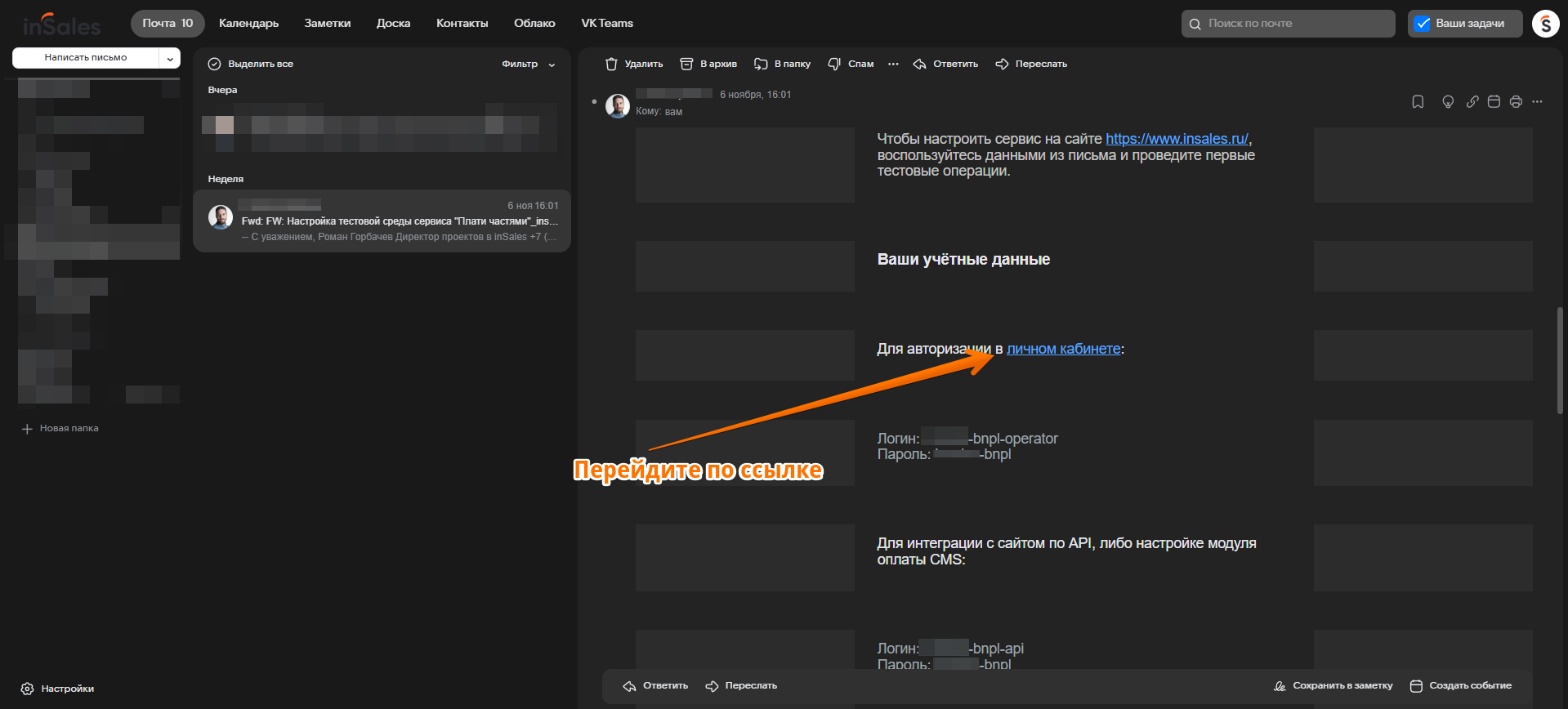The image size is (1568, 709).
Task: Copy the message link using the chain icon
Action: pos(1472,102)
